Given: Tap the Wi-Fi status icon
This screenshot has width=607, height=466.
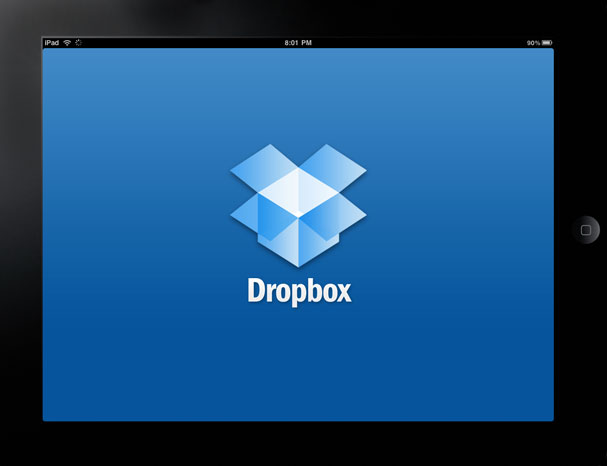Looking at the screenshot, I should [67, 43].
